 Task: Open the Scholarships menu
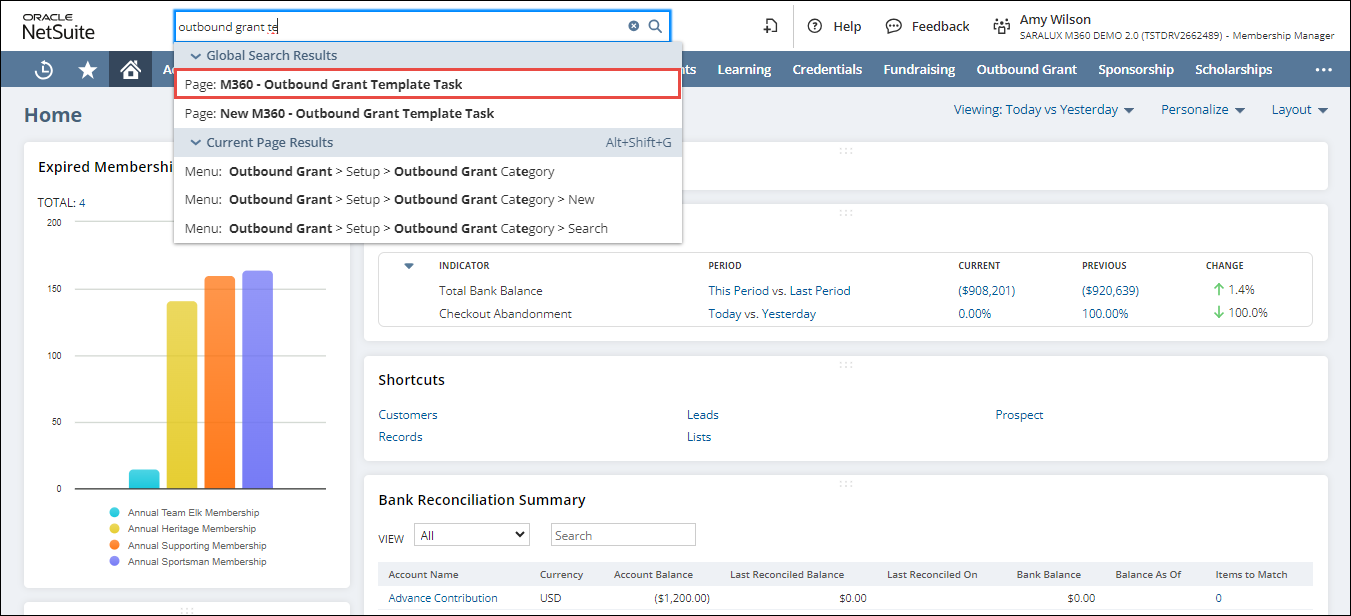1233,70
